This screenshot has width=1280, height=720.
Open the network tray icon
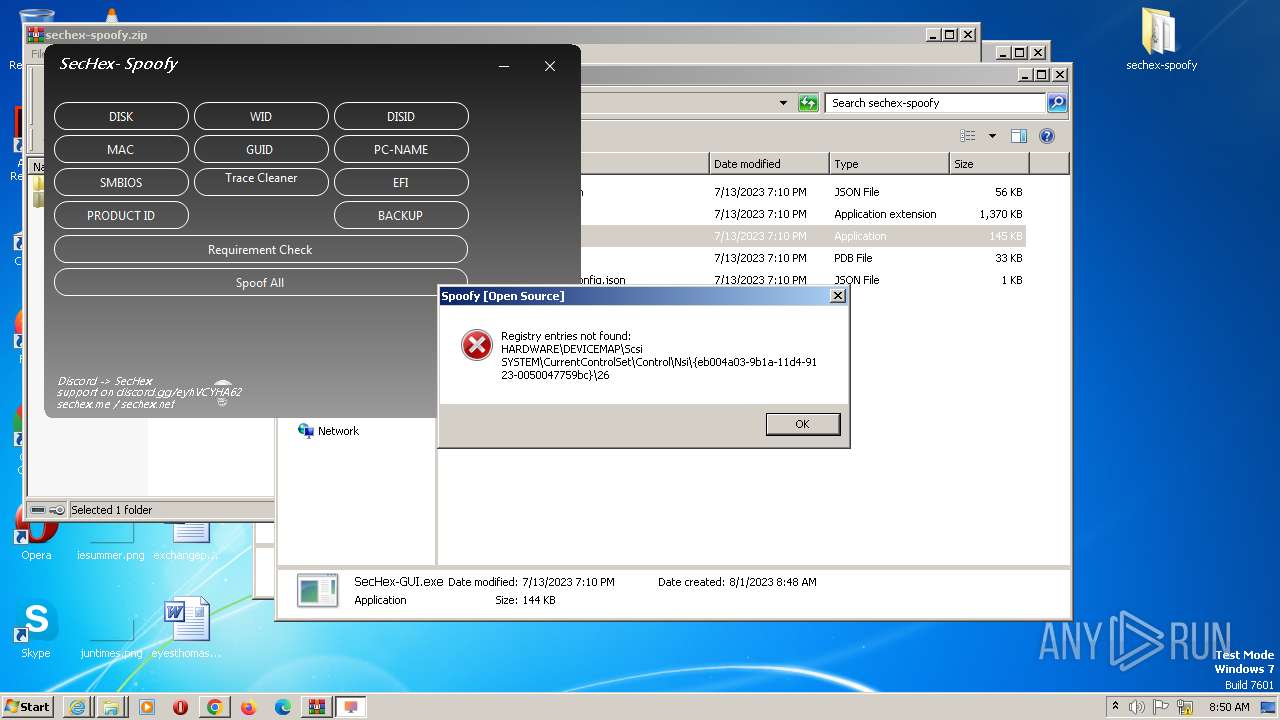click(1185, 707)
